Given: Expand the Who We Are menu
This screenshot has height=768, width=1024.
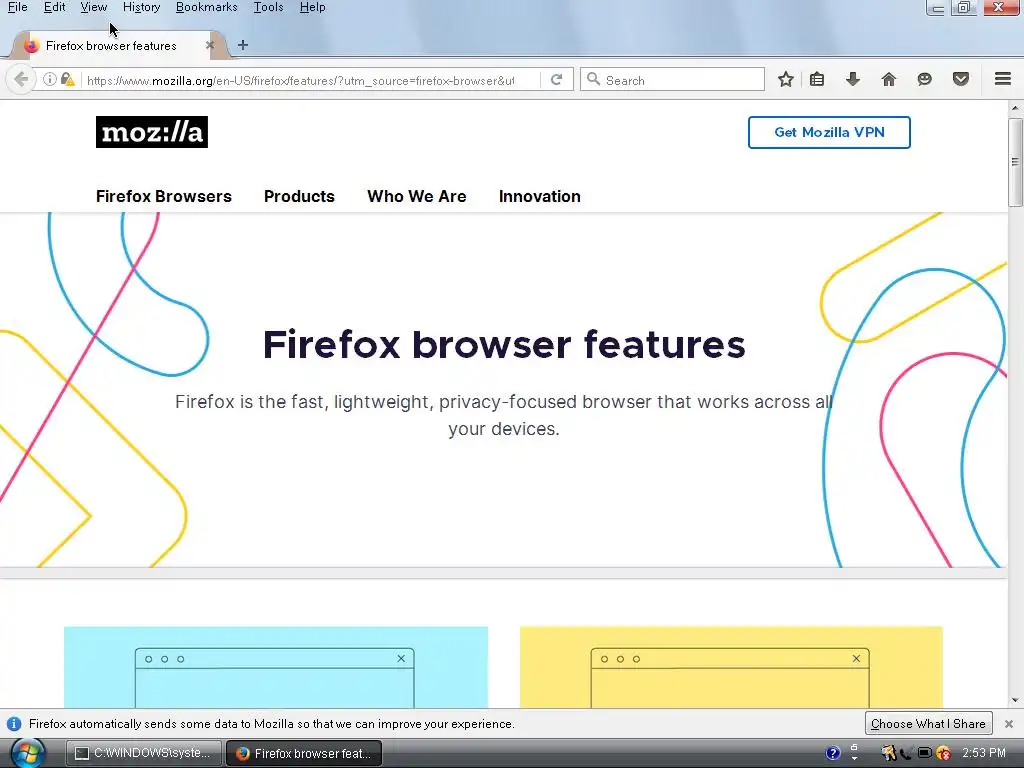Looking at the screenshot, I should click(417, 196).
